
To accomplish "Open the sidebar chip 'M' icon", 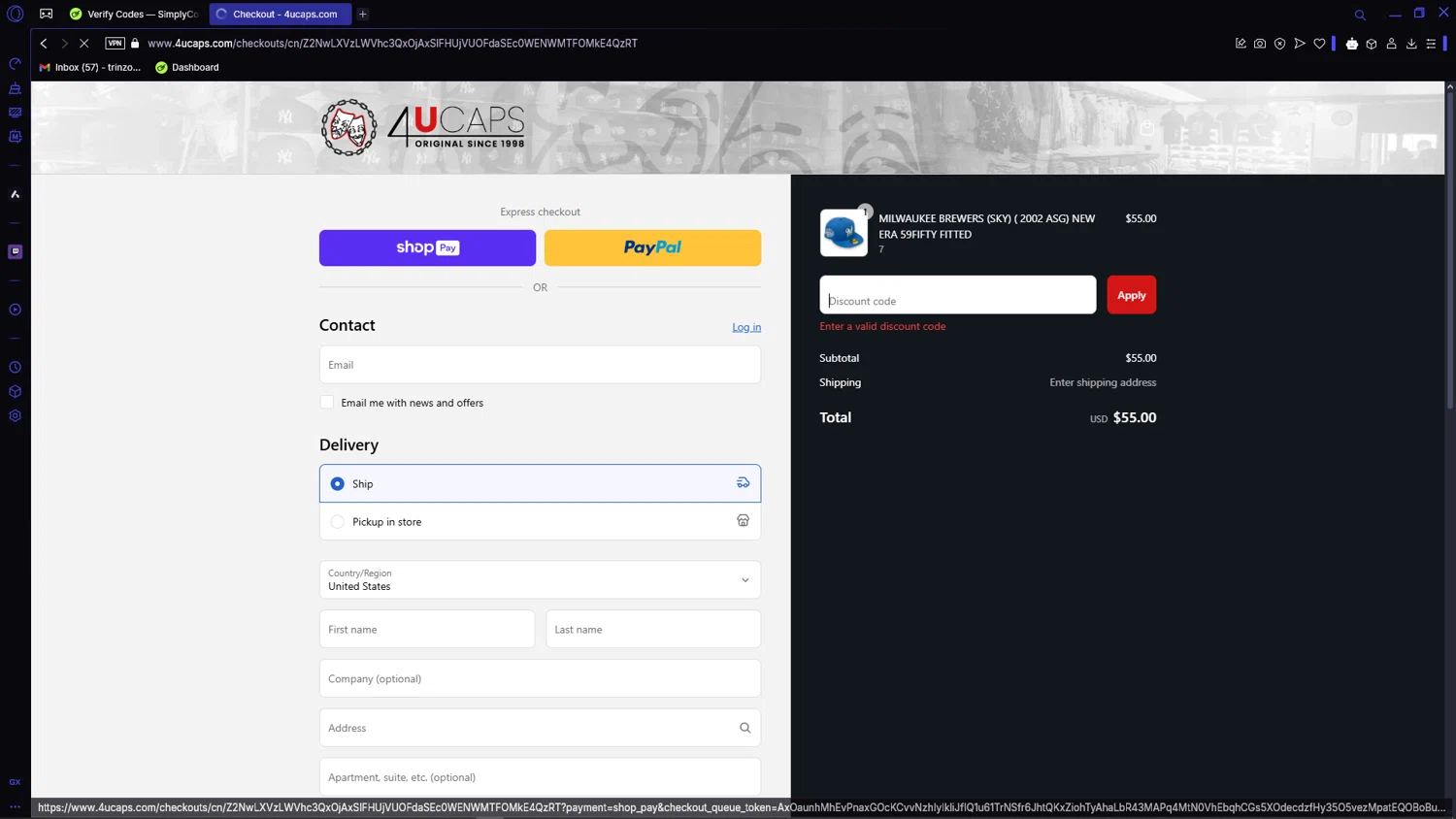I will (x=15, y=137).
